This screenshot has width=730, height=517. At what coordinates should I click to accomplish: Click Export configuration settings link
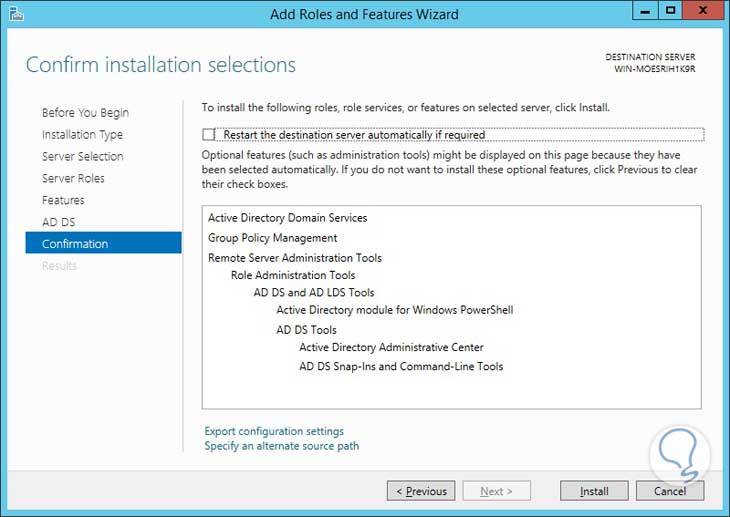click(x=274, y=431)
